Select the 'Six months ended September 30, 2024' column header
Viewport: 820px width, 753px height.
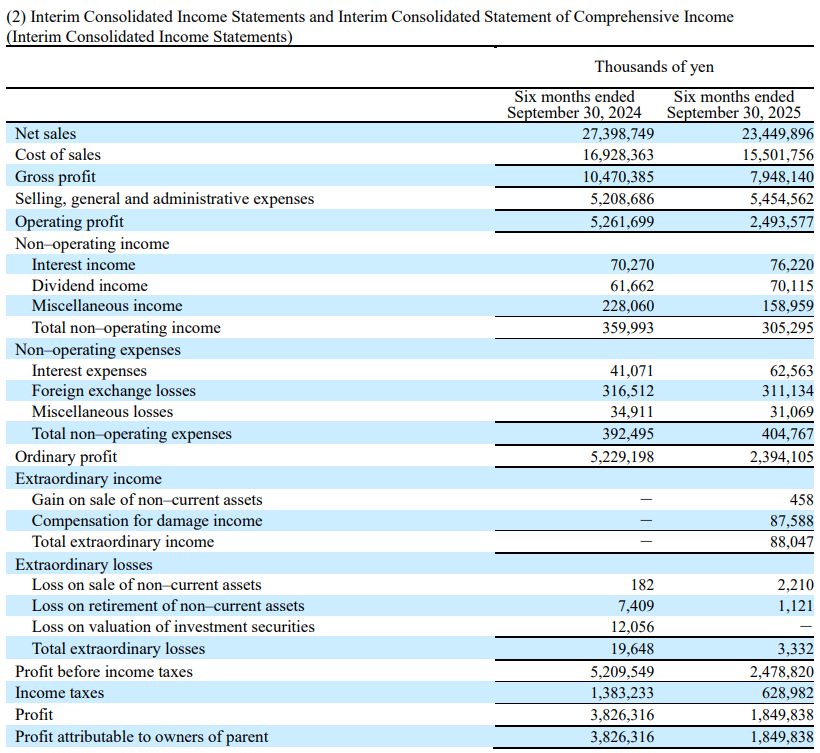click(574, 105)
